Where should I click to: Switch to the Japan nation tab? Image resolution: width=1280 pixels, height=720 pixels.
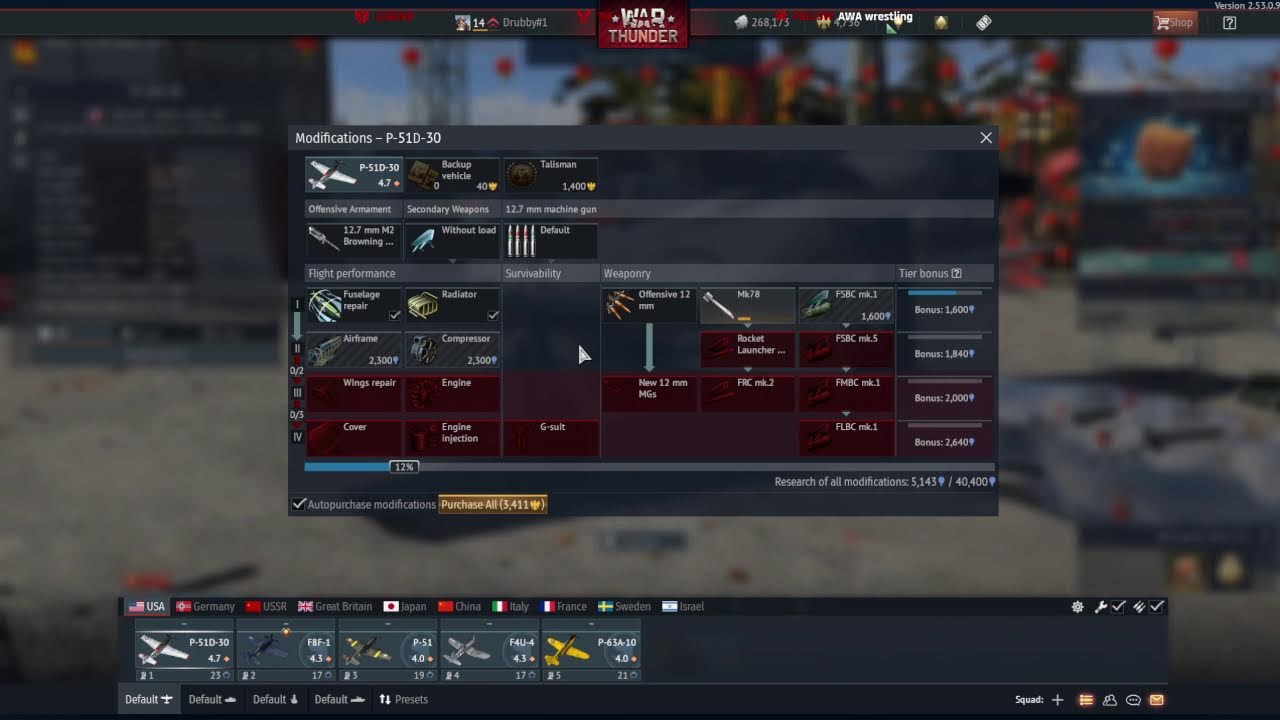[405, 606]
